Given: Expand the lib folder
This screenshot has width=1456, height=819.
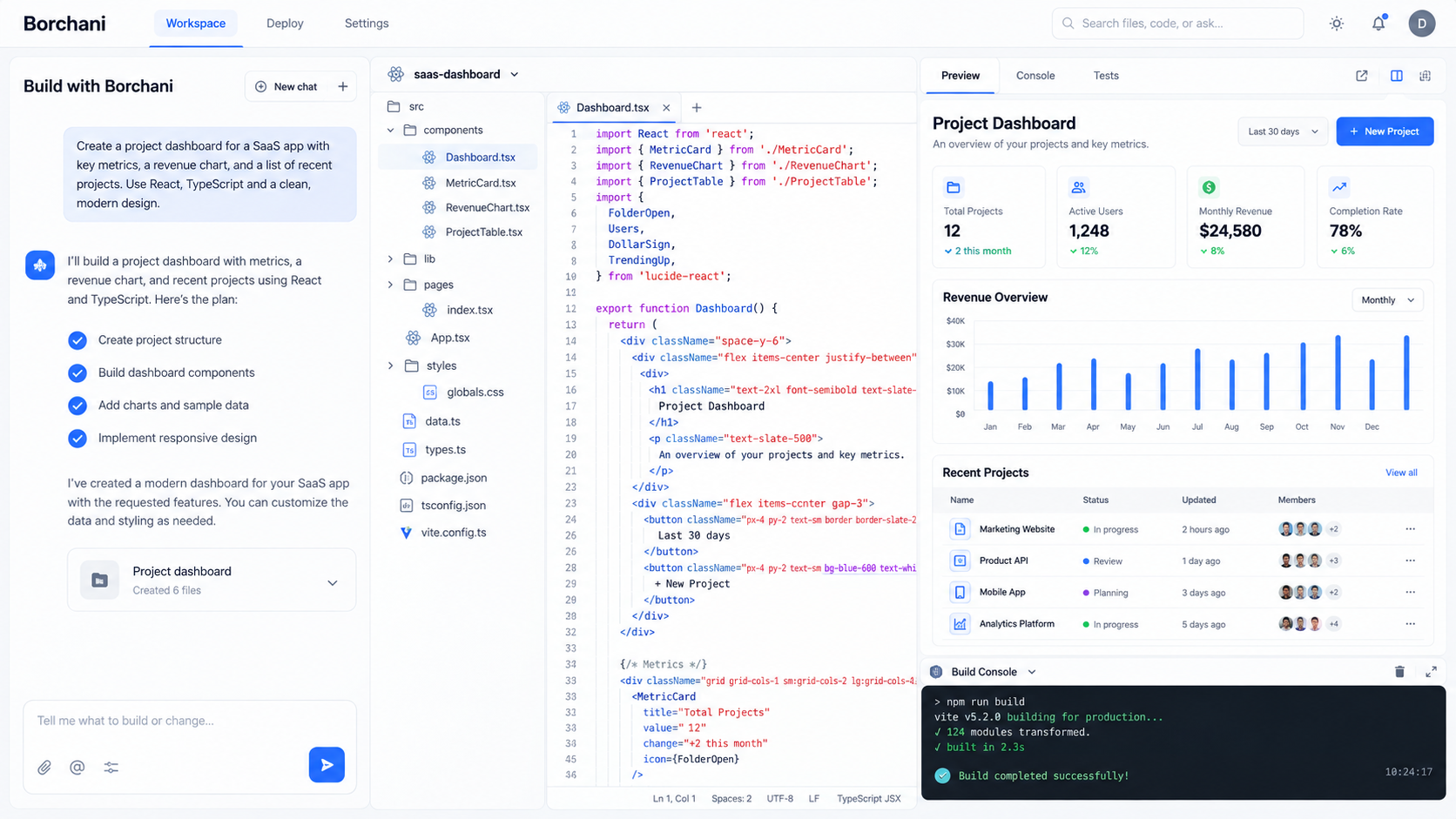Looking at the screenshot, I should pyautogui.click(x=390, y=259).
